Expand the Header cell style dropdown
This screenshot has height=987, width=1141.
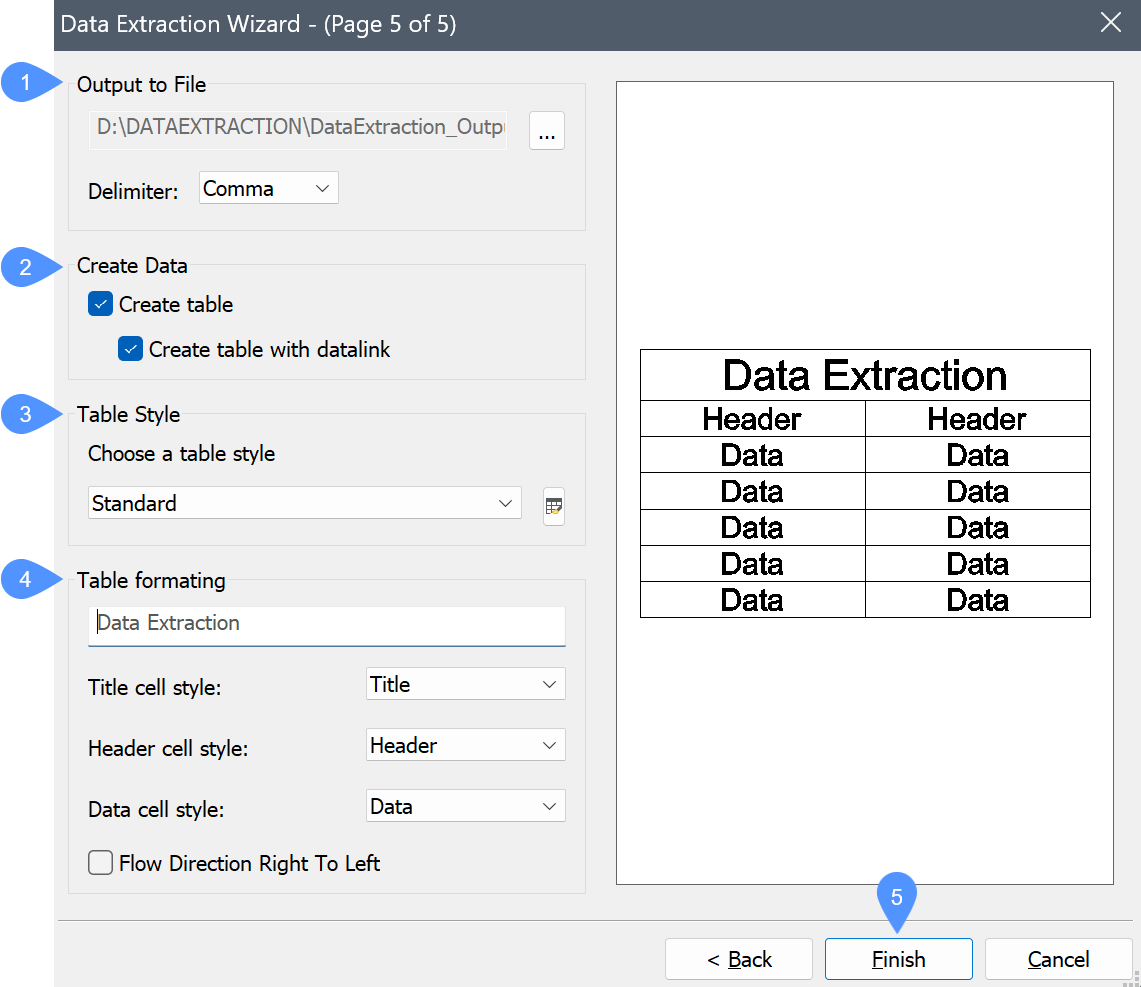click(465, 746)
